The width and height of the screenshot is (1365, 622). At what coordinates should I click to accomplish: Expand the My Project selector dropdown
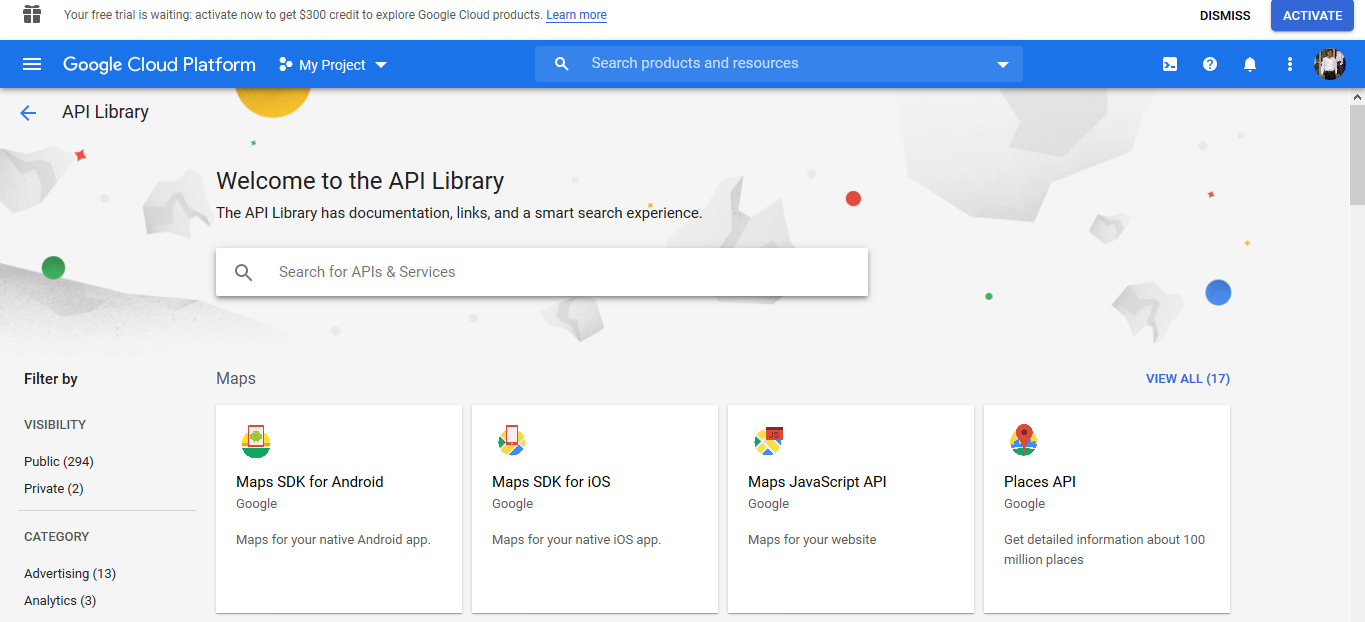[x=332, y=65]
